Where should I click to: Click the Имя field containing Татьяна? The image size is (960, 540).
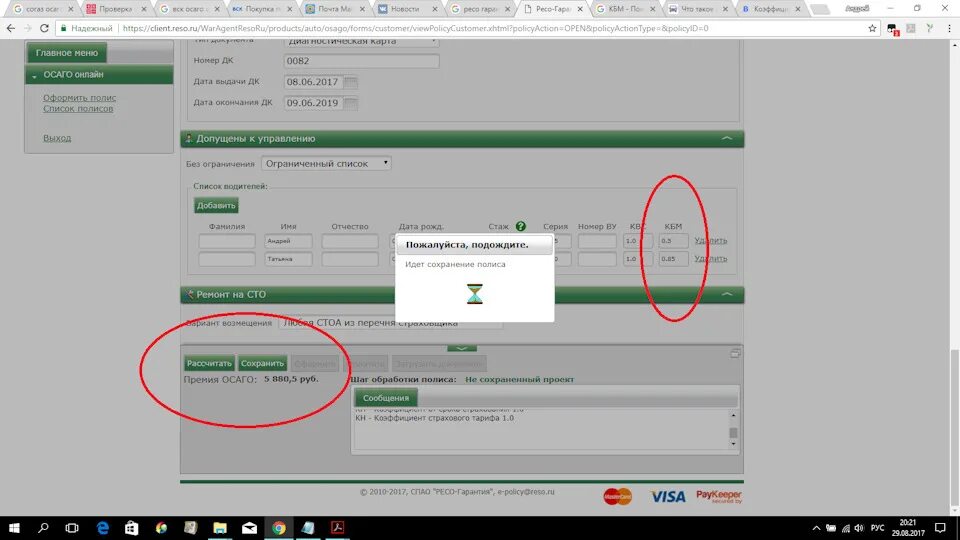pyautogui.click(x=288, y=259)
